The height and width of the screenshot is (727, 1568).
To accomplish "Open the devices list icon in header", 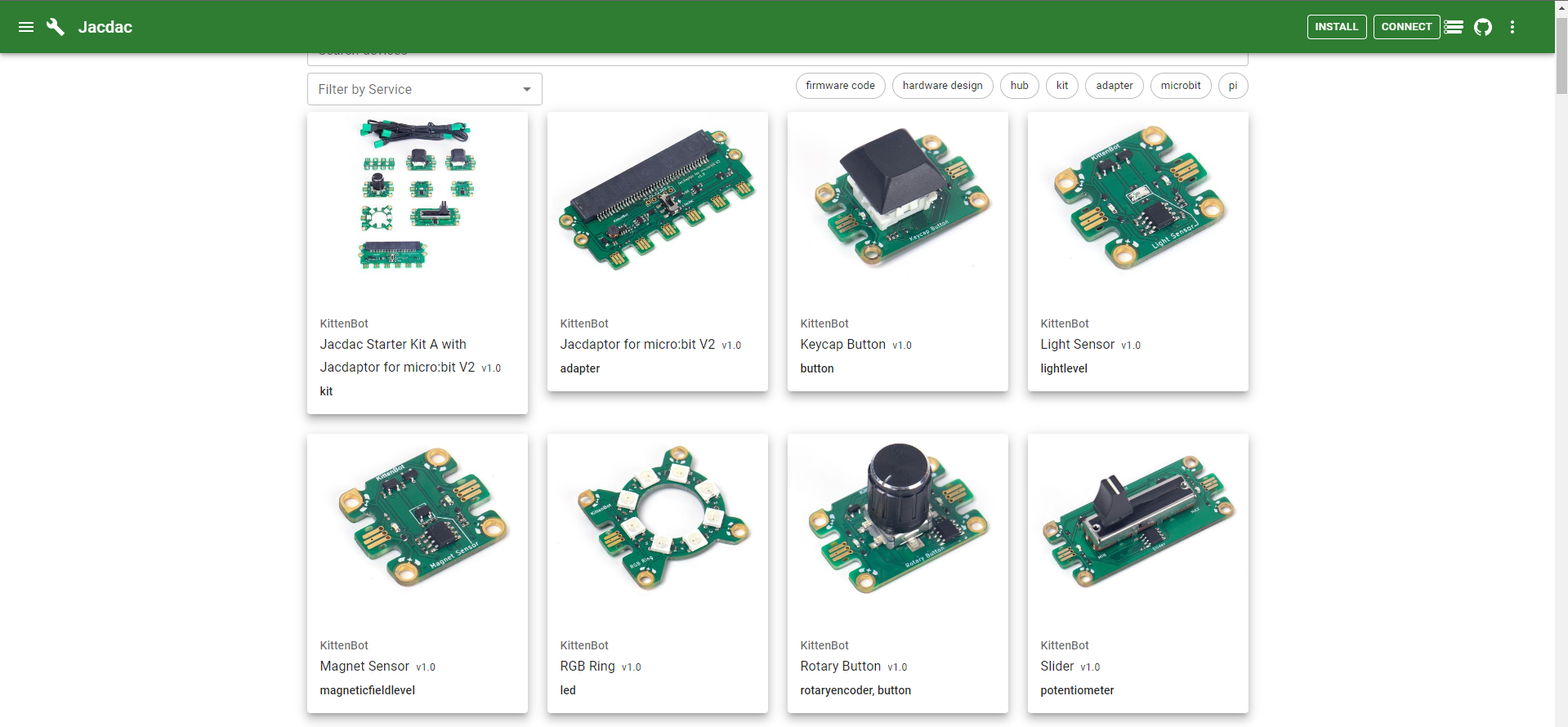I will [x=1454, y=27].
